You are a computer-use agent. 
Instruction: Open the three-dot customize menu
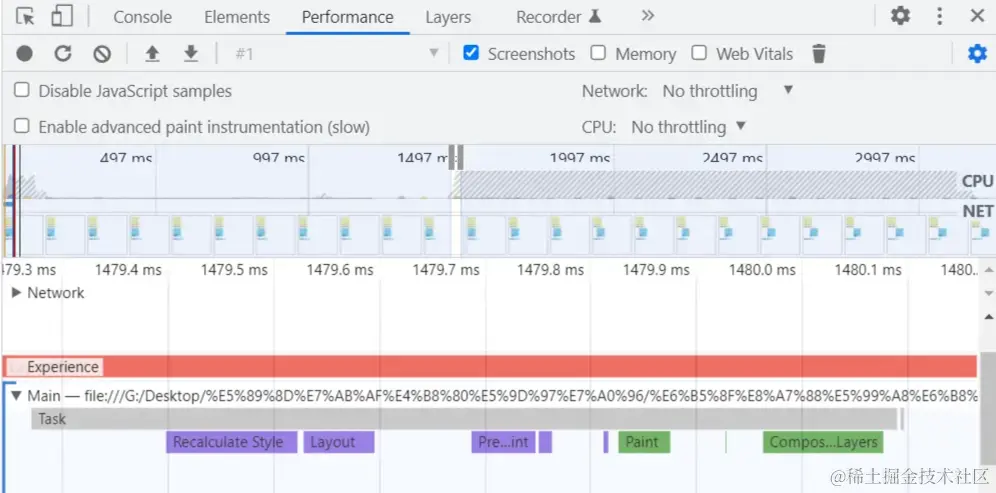pyautogui.click(x=939, y=16)
